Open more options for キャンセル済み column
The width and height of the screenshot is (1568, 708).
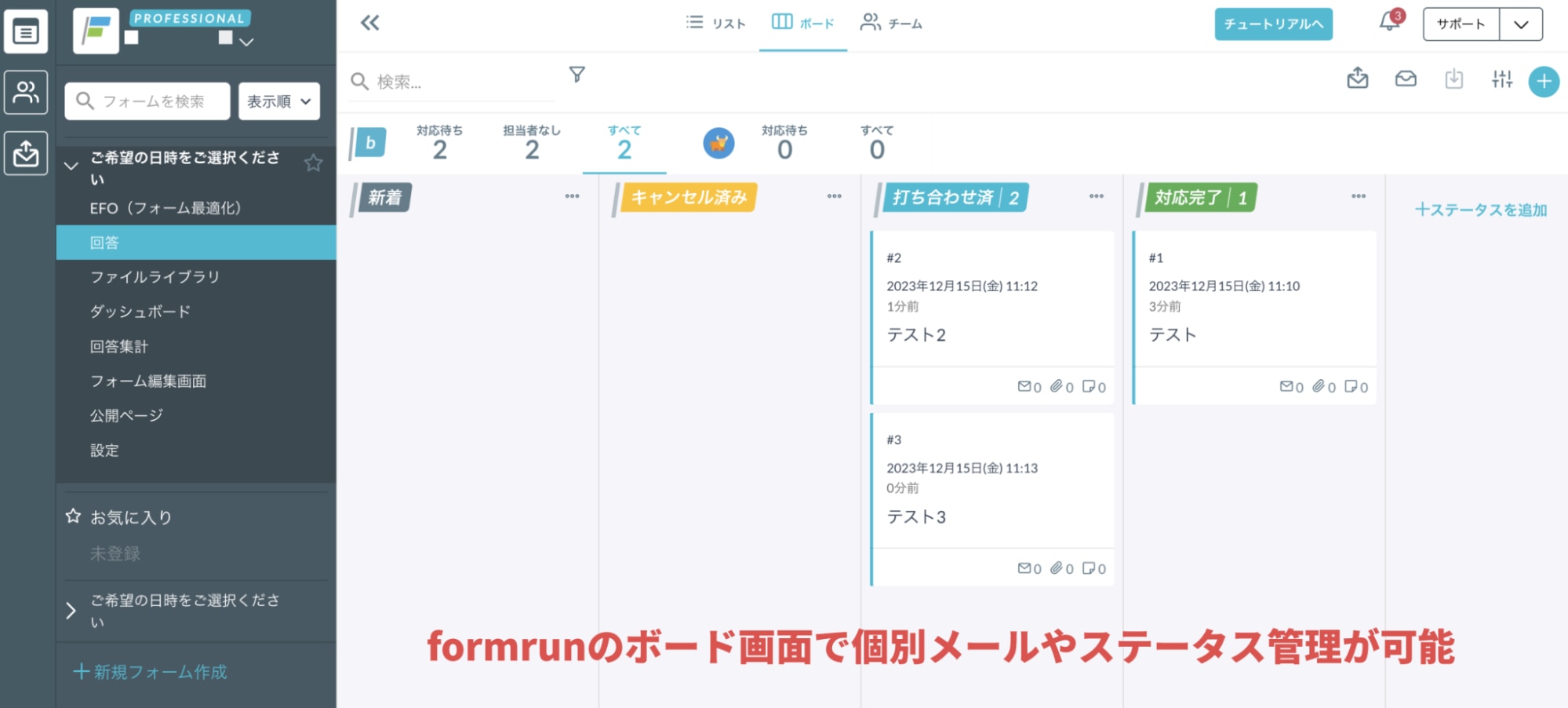834,196
